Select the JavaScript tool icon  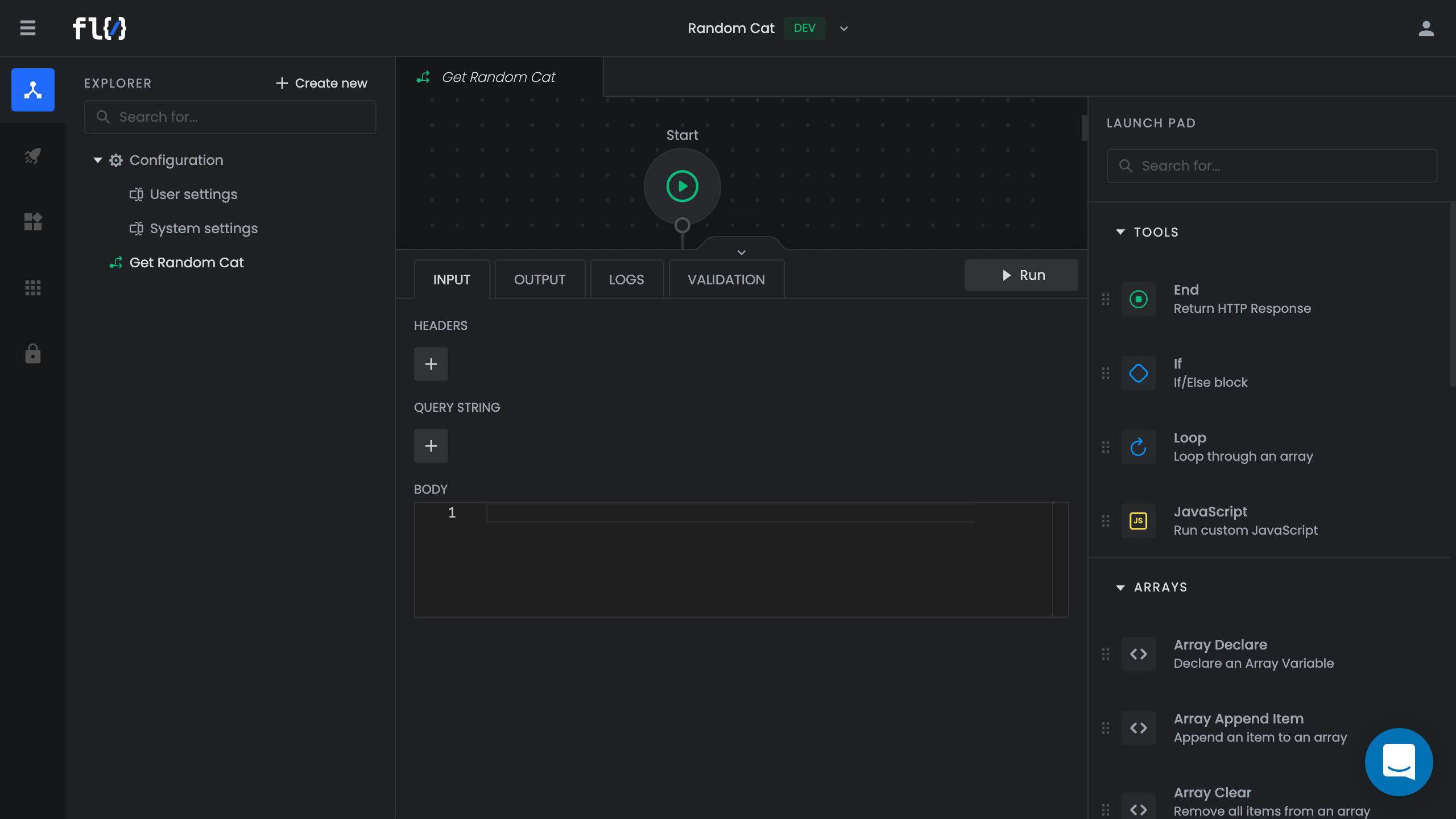[1138, 521]
